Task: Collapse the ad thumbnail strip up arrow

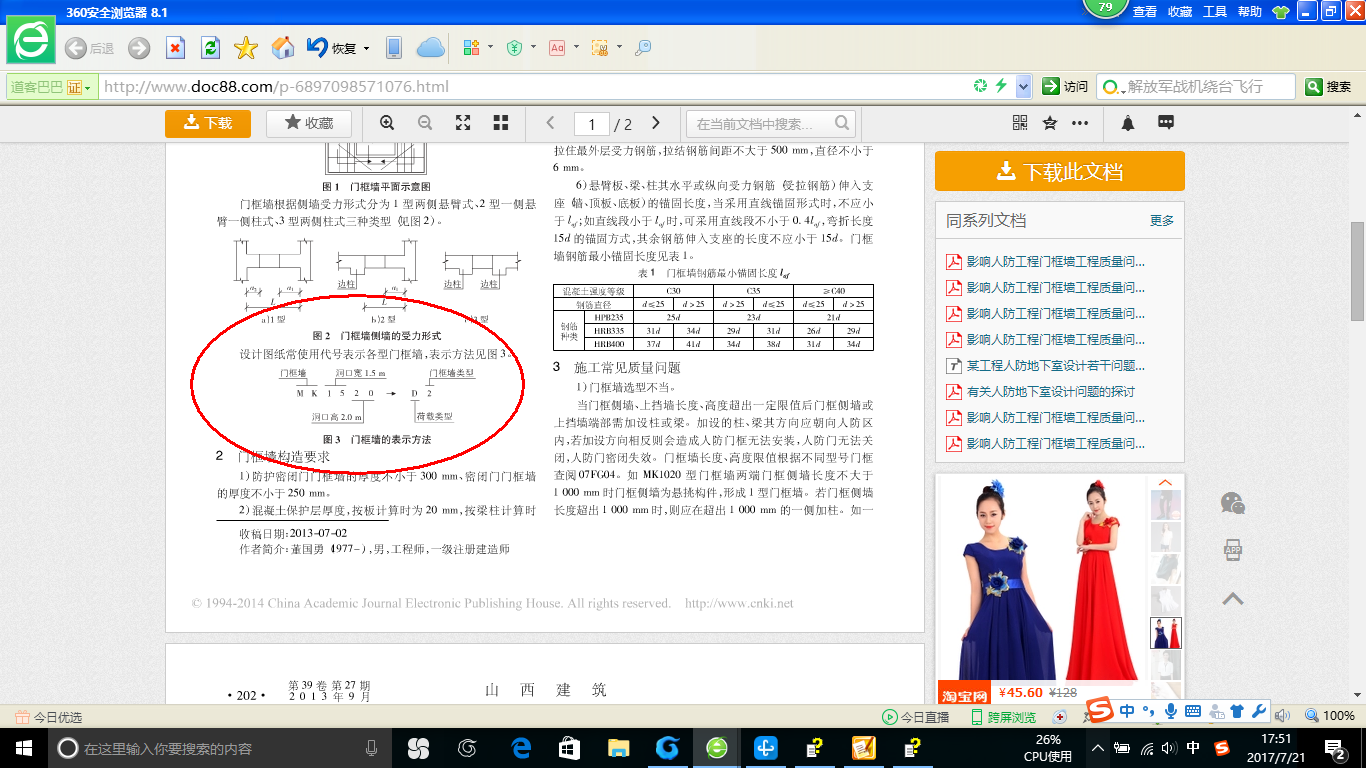Action: [x=1165, y=483]
